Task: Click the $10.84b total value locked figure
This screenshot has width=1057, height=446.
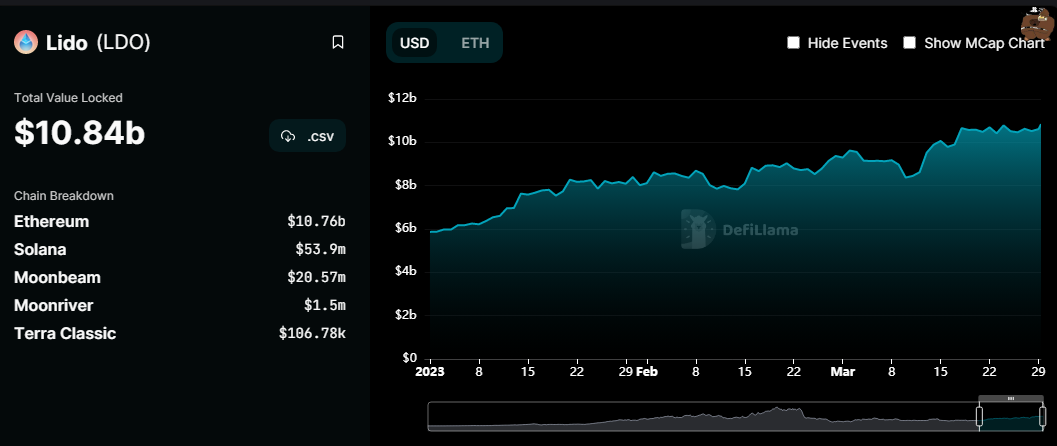Action: click(x=80, y=133)
